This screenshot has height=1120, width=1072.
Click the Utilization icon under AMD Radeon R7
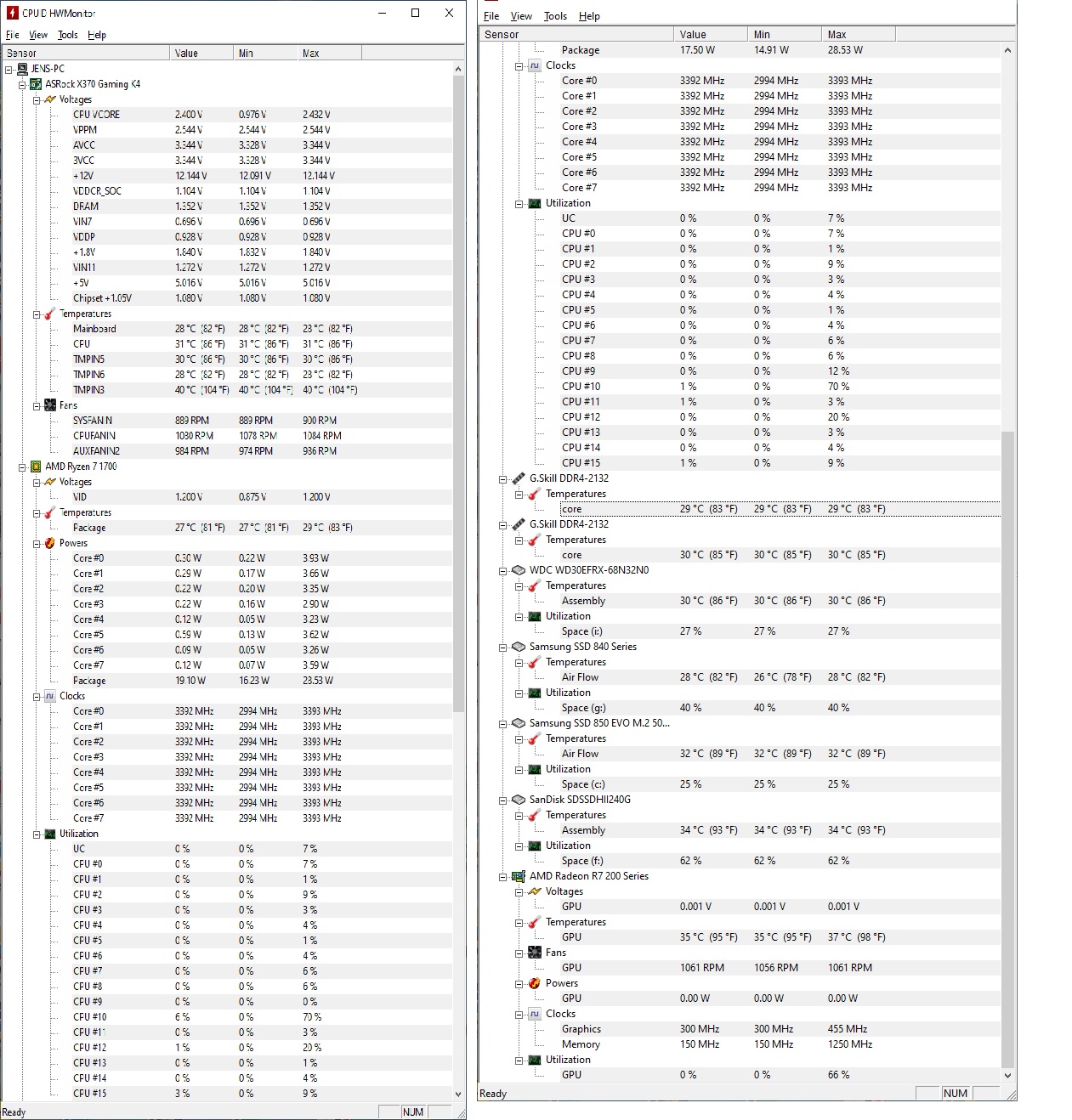click(x=535, y=1060)
